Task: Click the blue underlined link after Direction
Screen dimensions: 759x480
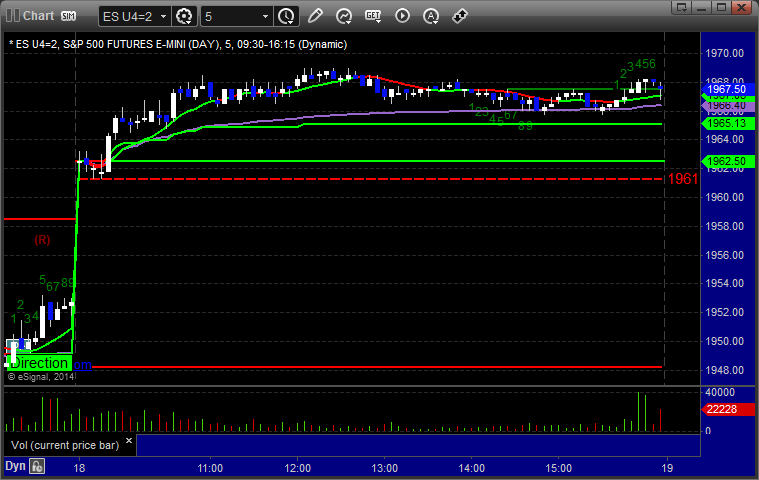Action: point(82,365)
